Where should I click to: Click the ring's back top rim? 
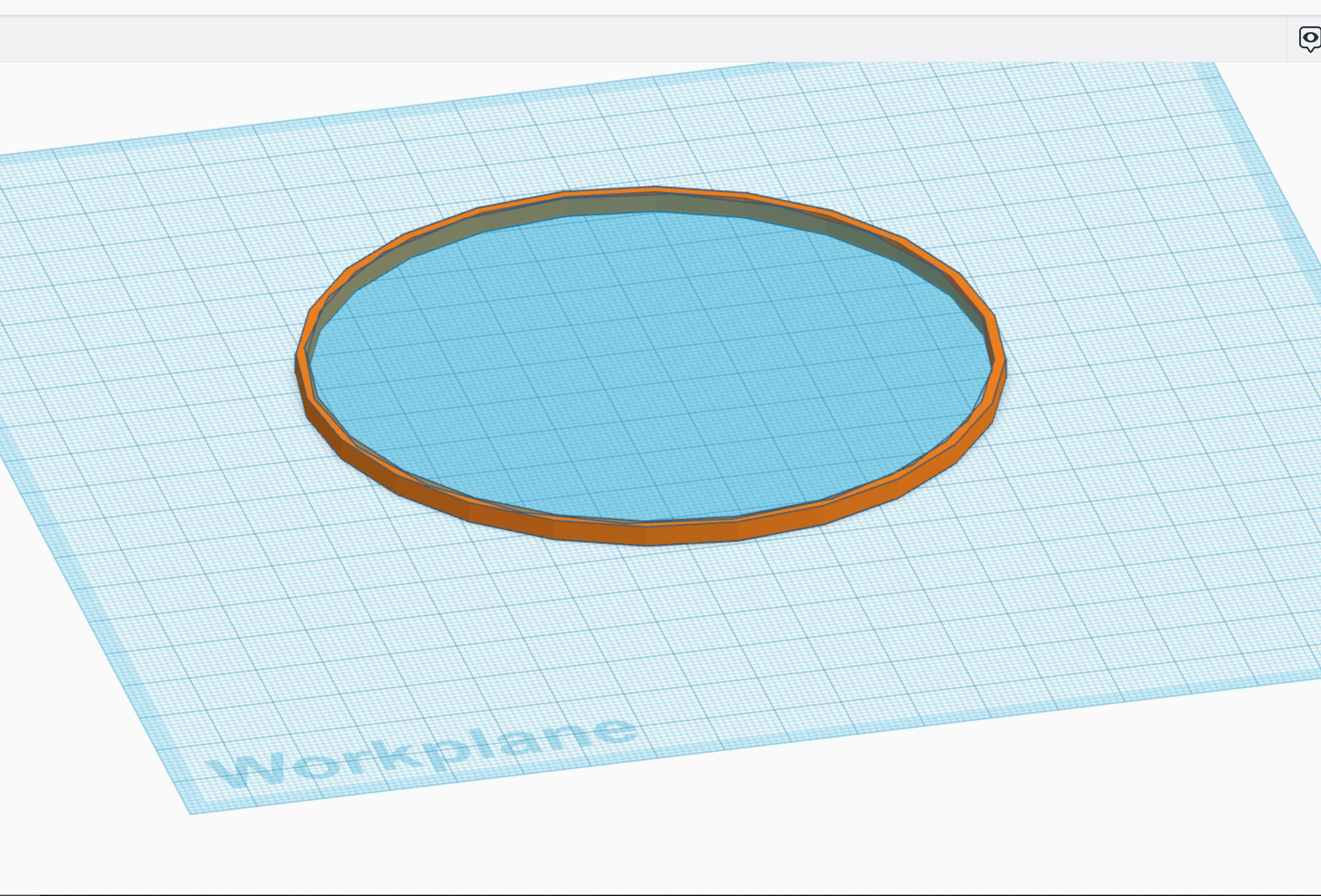[655, 188]
